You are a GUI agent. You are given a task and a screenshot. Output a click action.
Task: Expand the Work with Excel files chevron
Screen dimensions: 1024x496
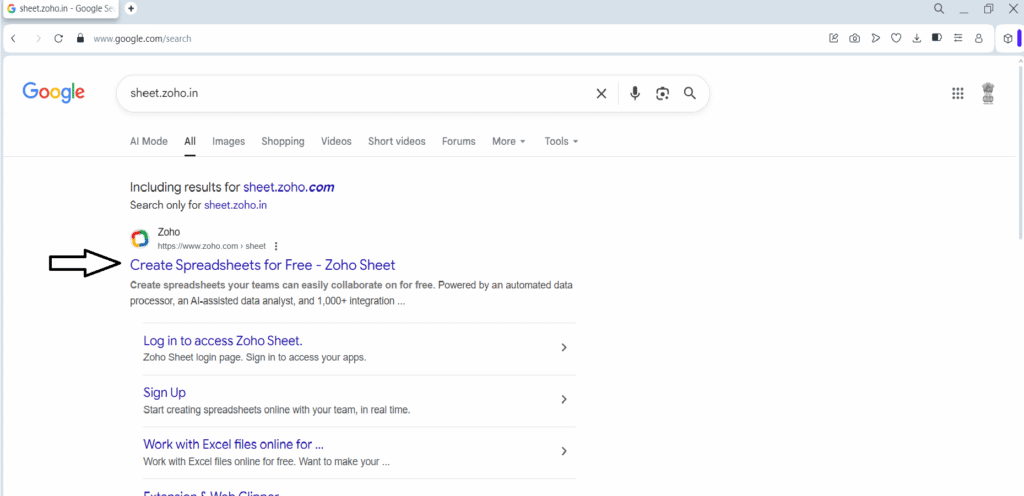point(564,451)
